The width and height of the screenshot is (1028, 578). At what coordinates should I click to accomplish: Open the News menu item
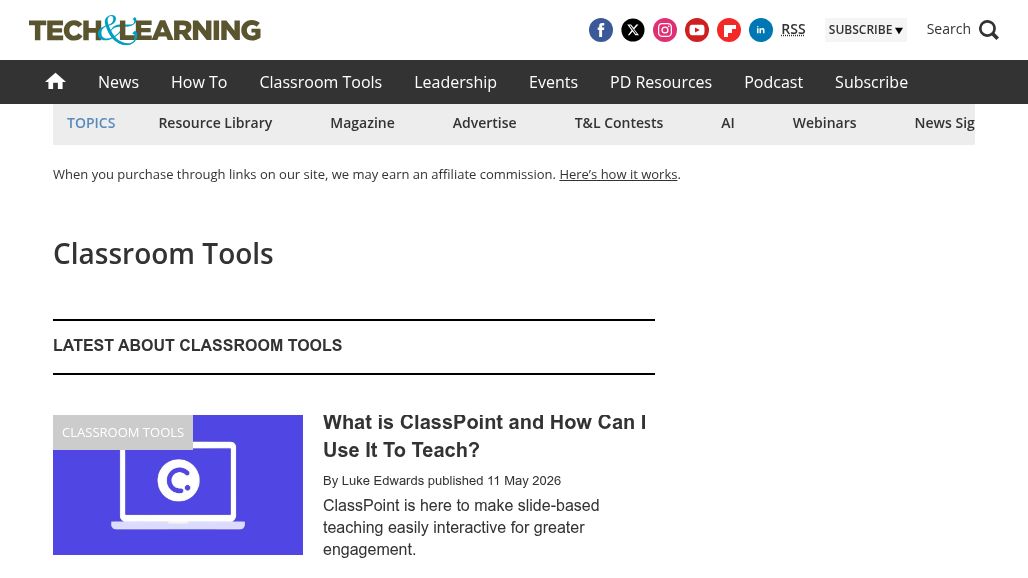coord(119,82)
